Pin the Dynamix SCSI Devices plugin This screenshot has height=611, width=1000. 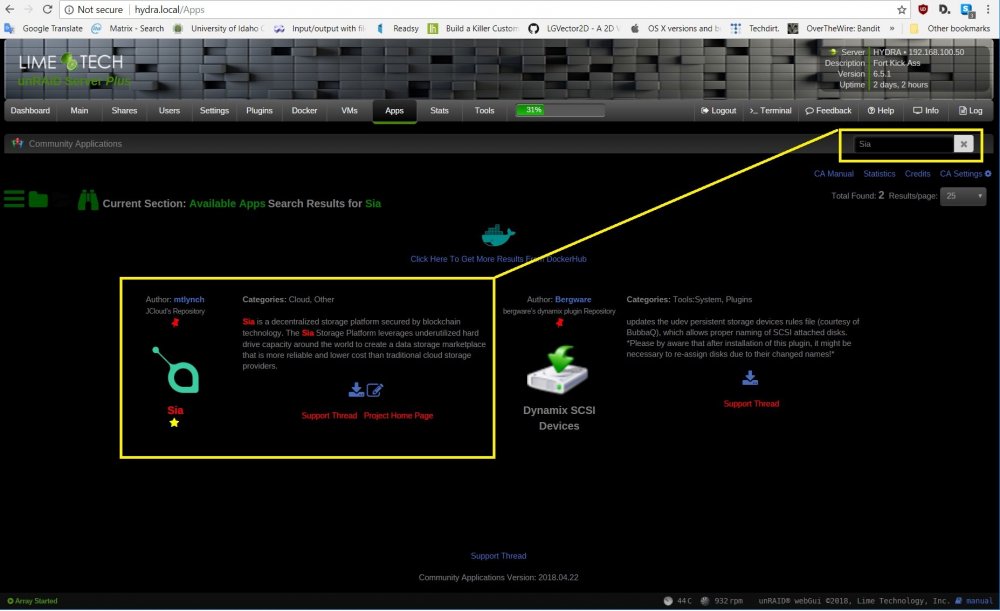[559, 322]
